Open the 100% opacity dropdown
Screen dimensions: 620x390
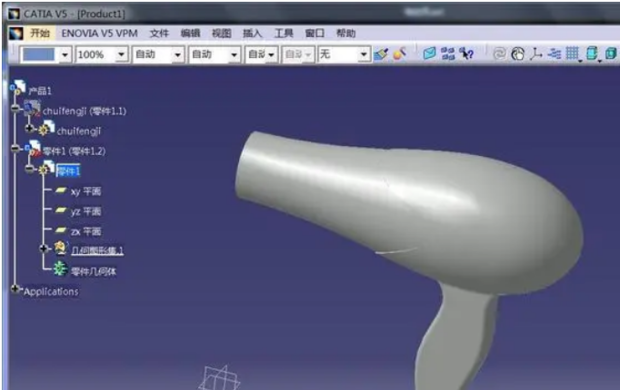[121, 54]
